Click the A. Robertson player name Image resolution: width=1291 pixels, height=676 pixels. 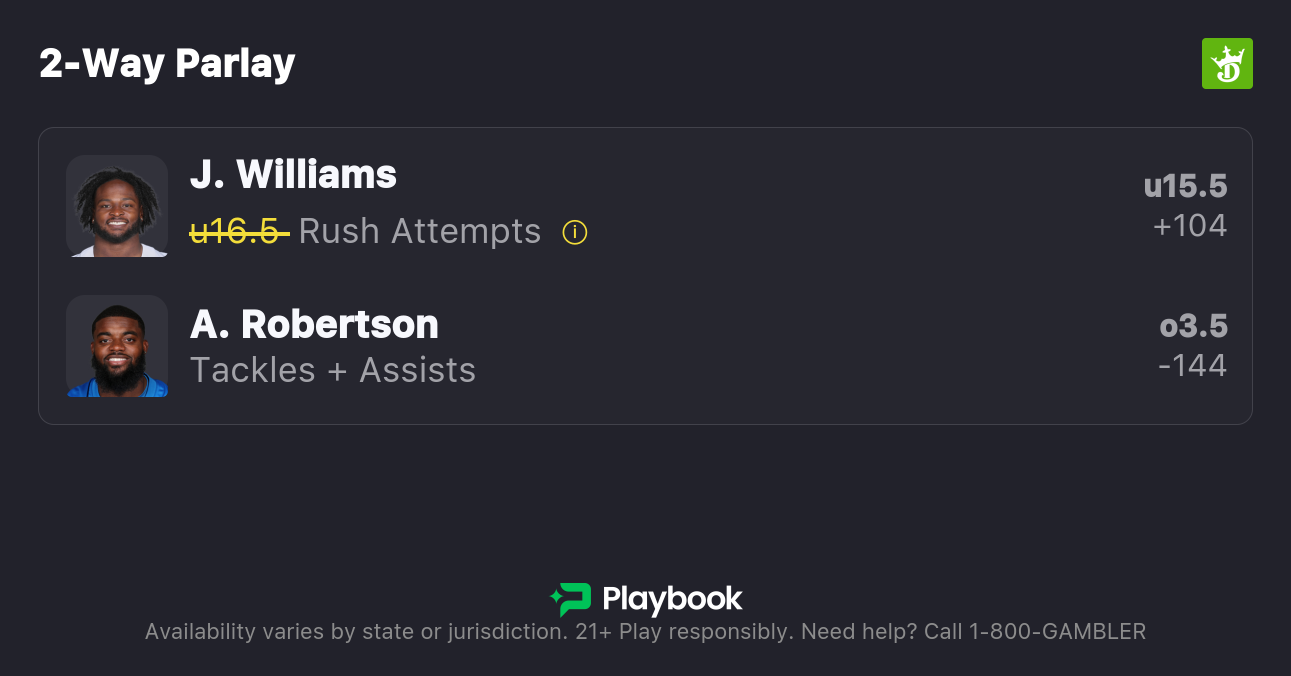point(314,325)
